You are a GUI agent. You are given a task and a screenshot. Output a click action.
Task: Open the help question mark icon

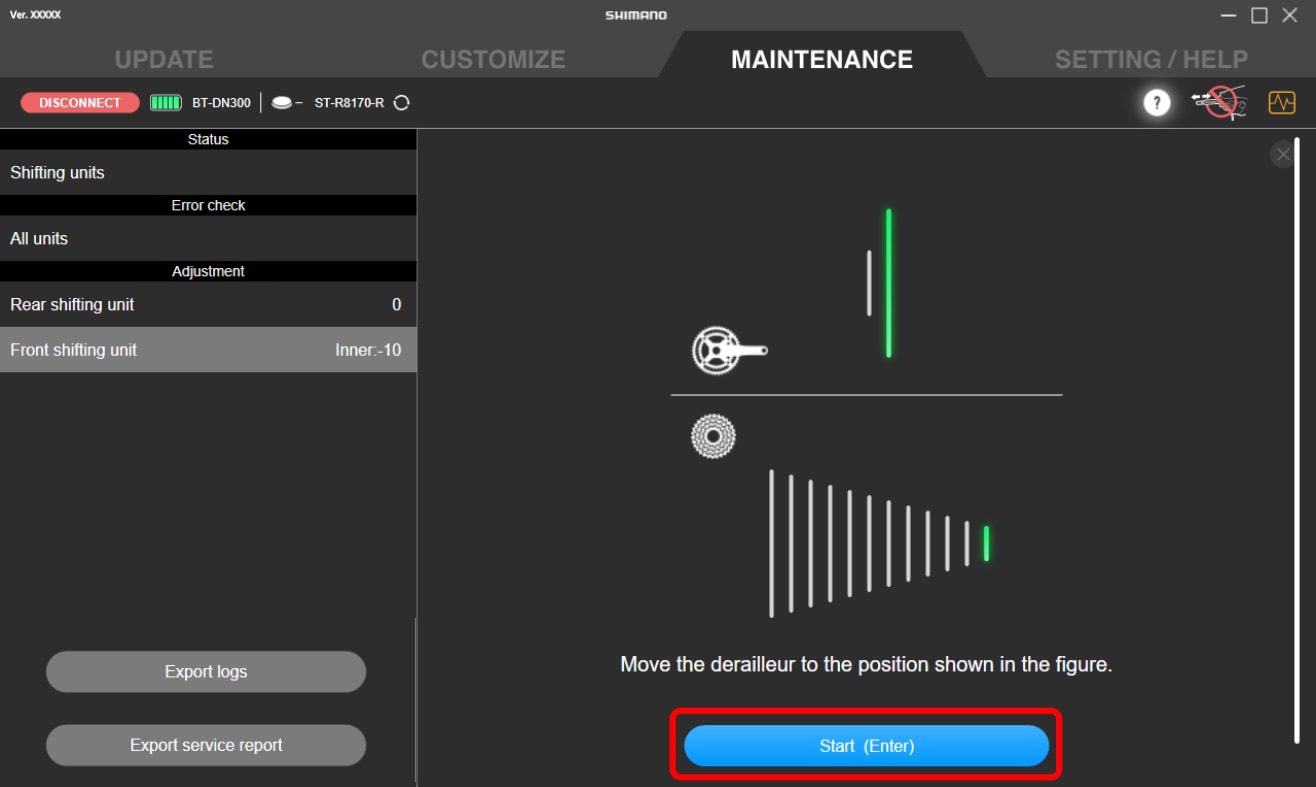(x=1156, y=102)
